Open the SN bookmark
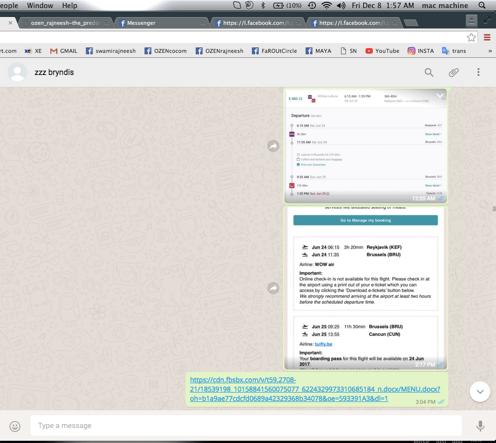Screen dimensions: 496x443 349,51
